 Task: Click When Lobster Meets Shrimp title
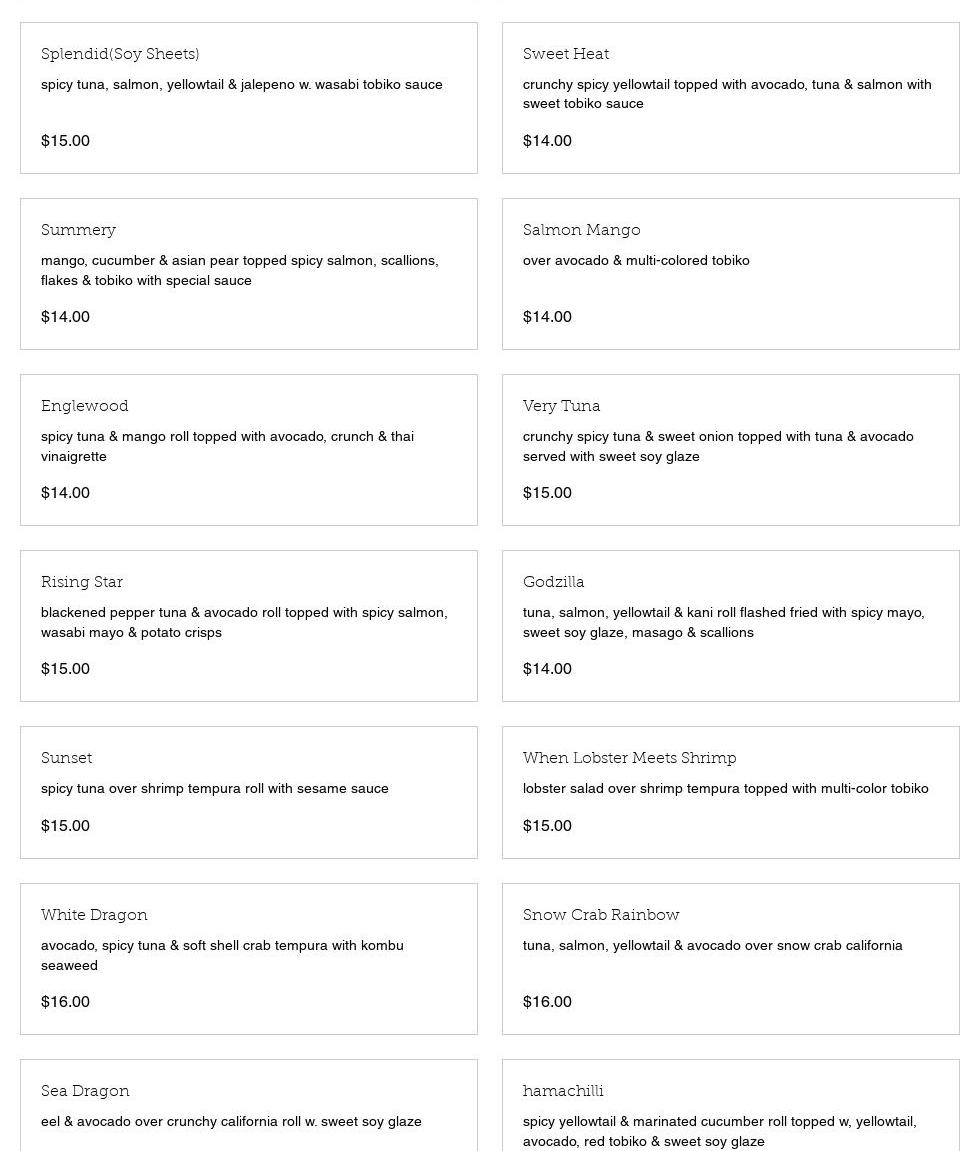tap(629, 758)
